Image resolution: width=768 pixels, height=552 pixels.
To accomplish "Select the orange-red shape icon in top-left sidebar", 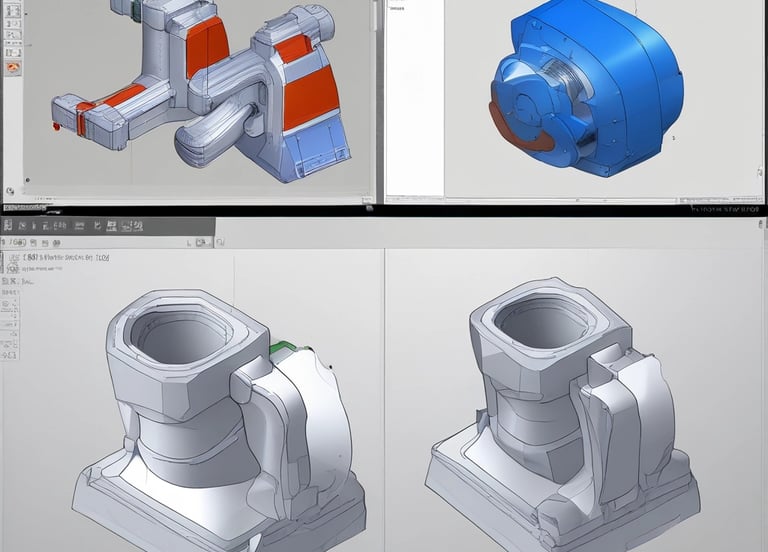I will 13,68.
